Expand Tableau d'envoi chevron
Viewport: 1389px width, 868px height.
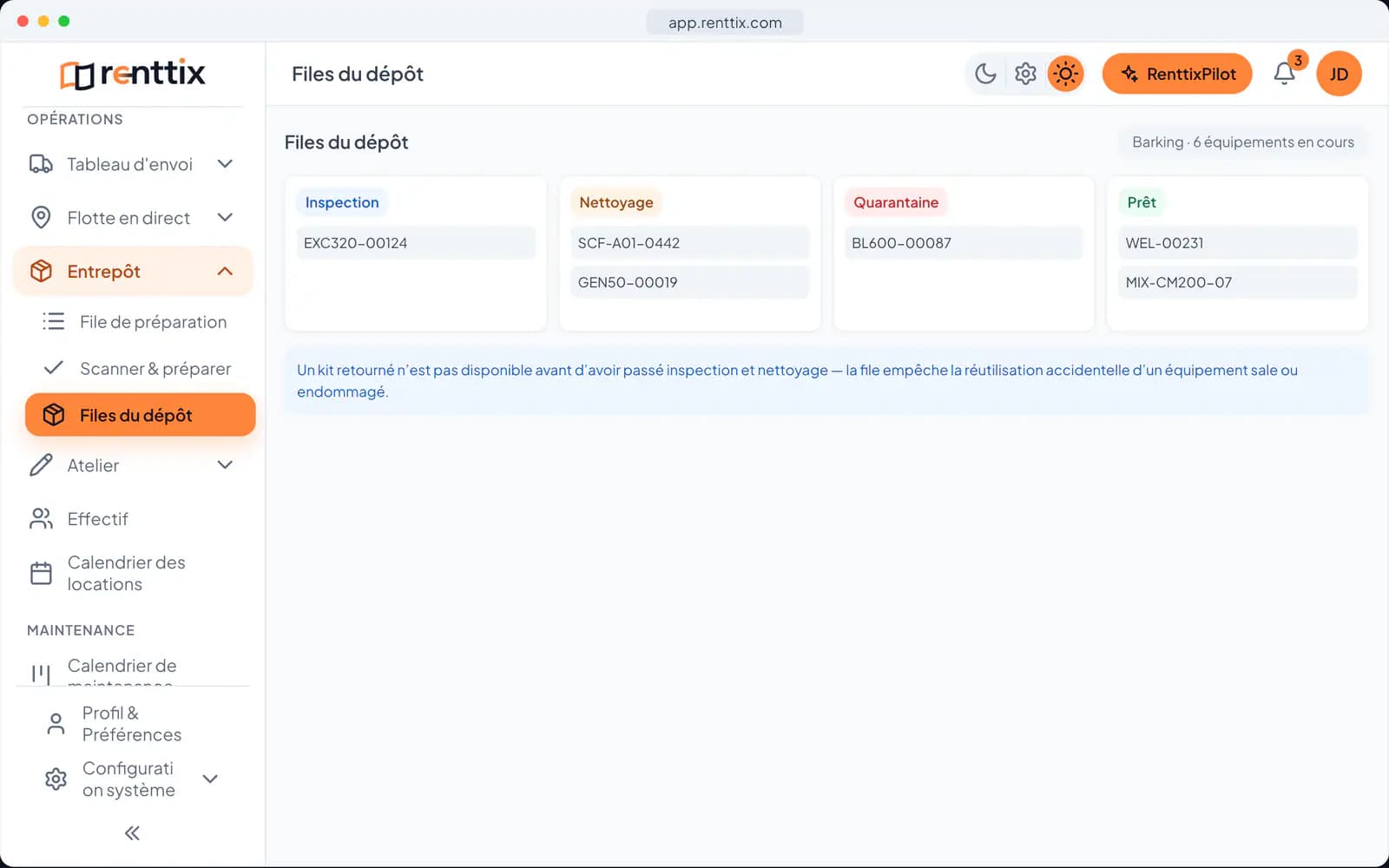[x=225, y=164]
